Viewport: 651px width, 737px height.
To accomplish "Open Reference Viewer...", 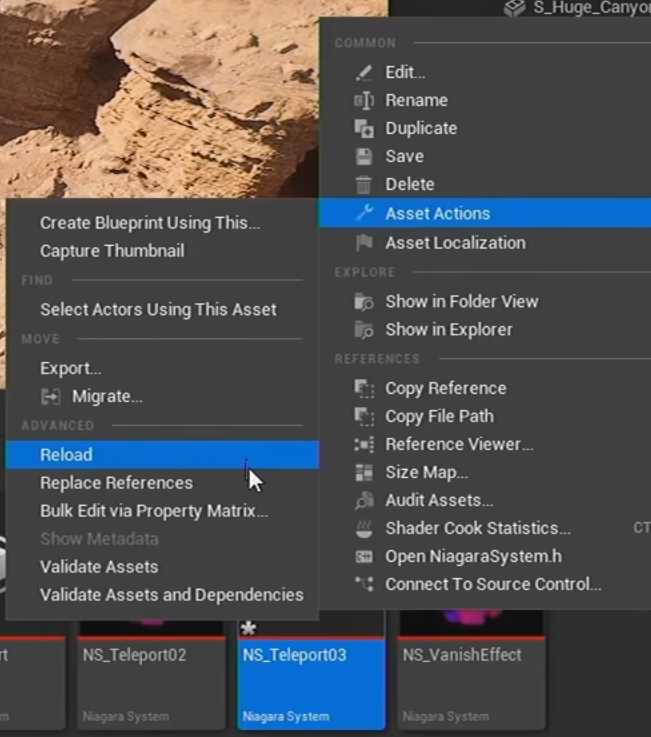I will point(485,444).
